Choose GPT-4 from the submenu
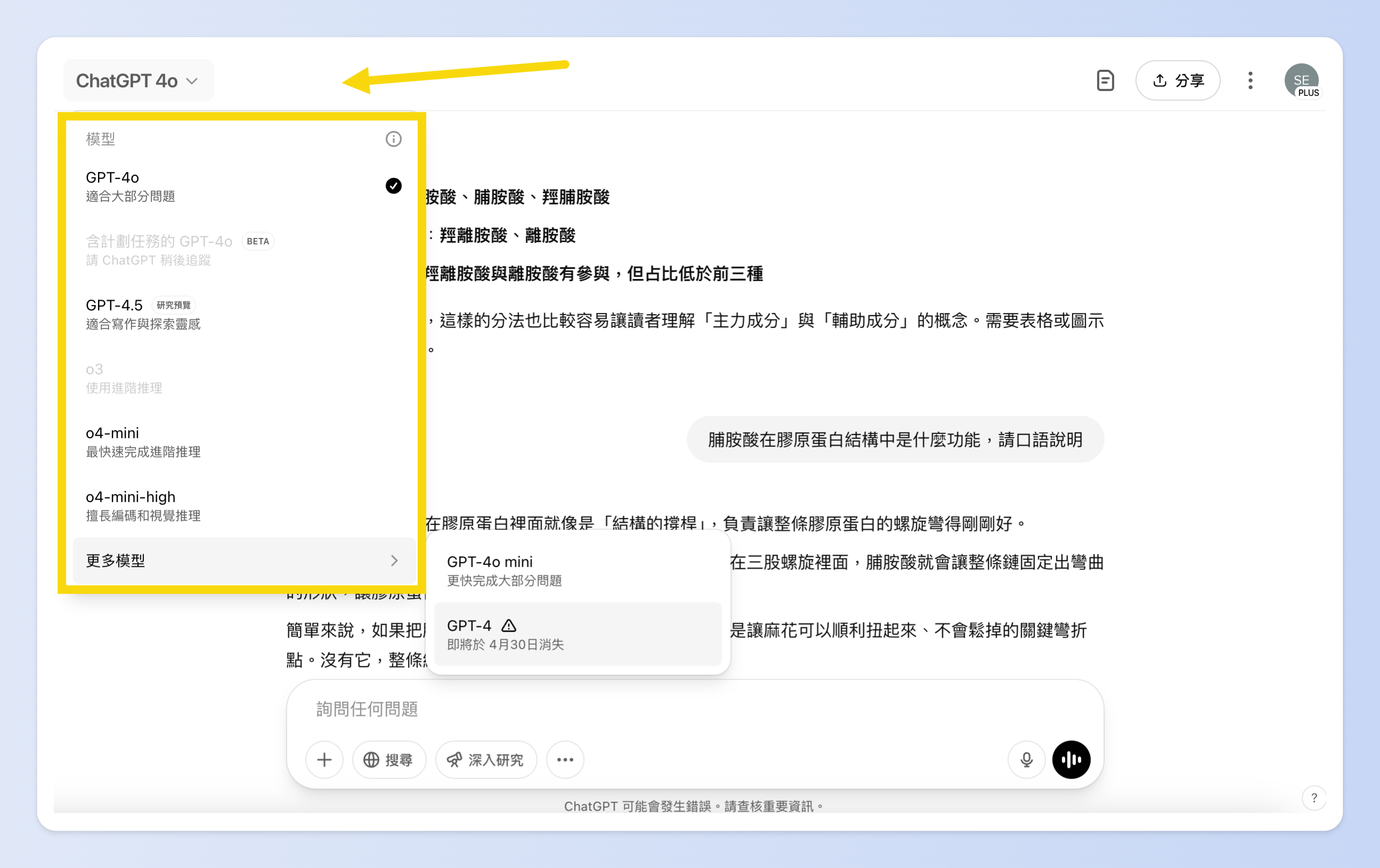The width and height of the screenshot is (1380, 868). coord(578,634)
